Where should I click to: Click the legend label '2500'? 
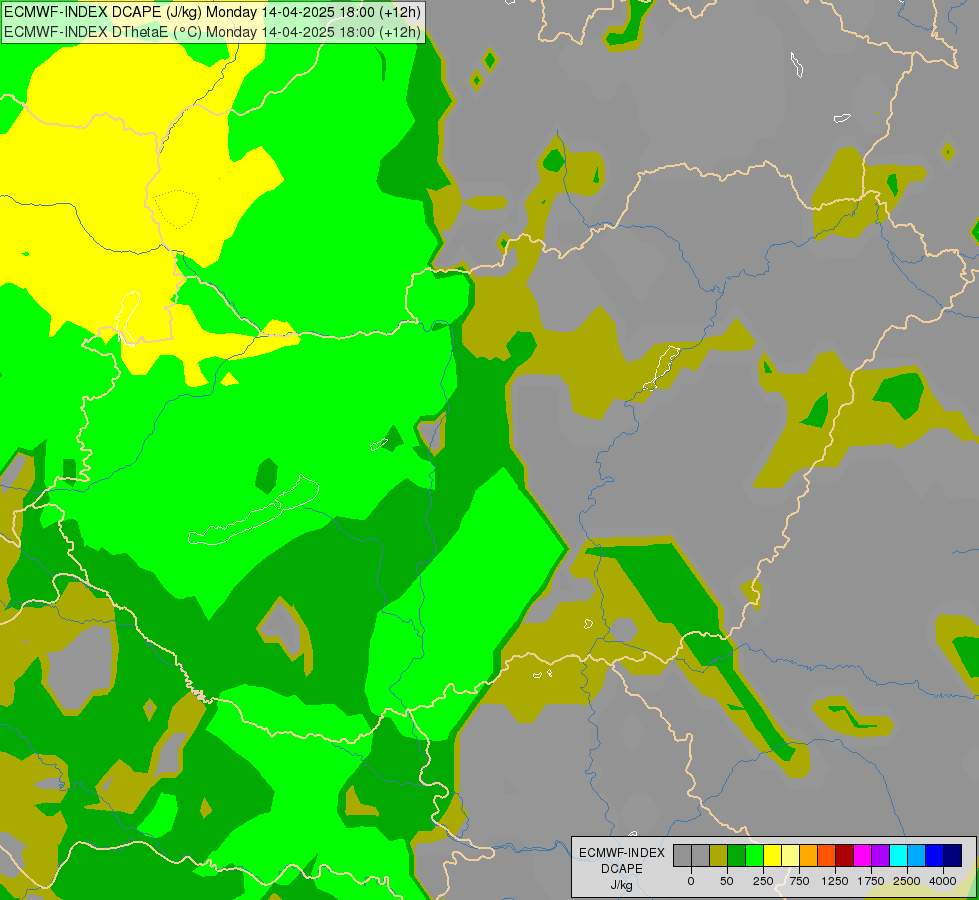point(907,881)
